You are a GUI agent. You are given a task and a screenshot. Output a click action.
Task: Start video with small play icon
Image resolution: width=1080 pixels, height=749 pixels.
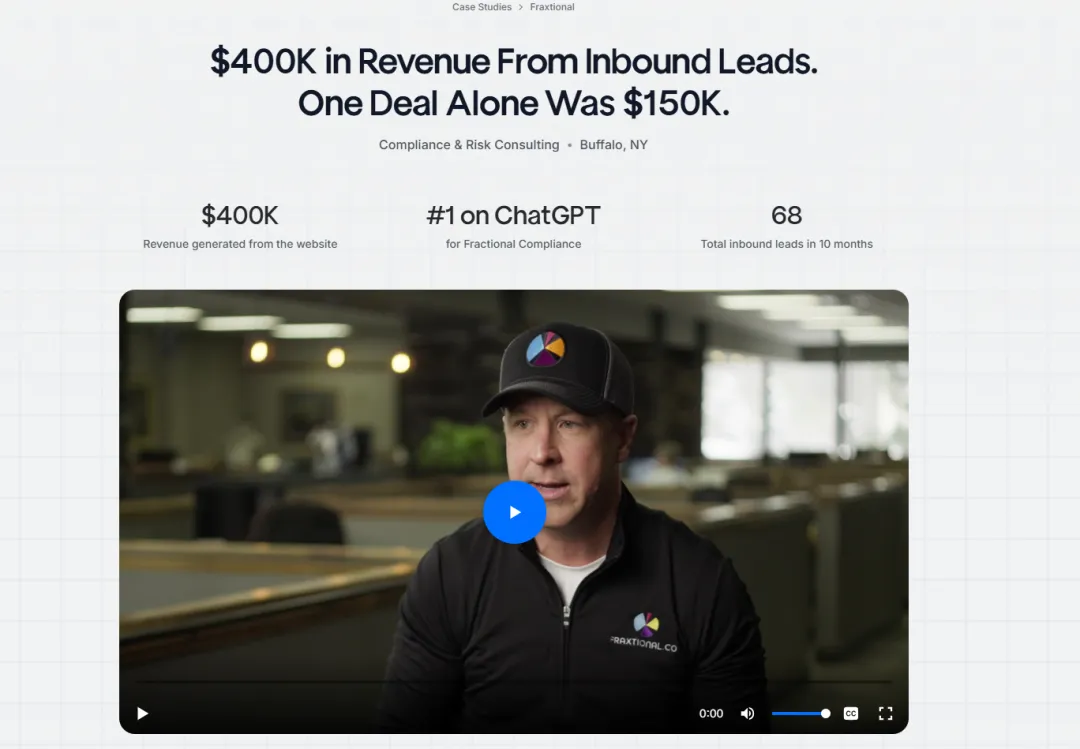click(x=143, y=713)
